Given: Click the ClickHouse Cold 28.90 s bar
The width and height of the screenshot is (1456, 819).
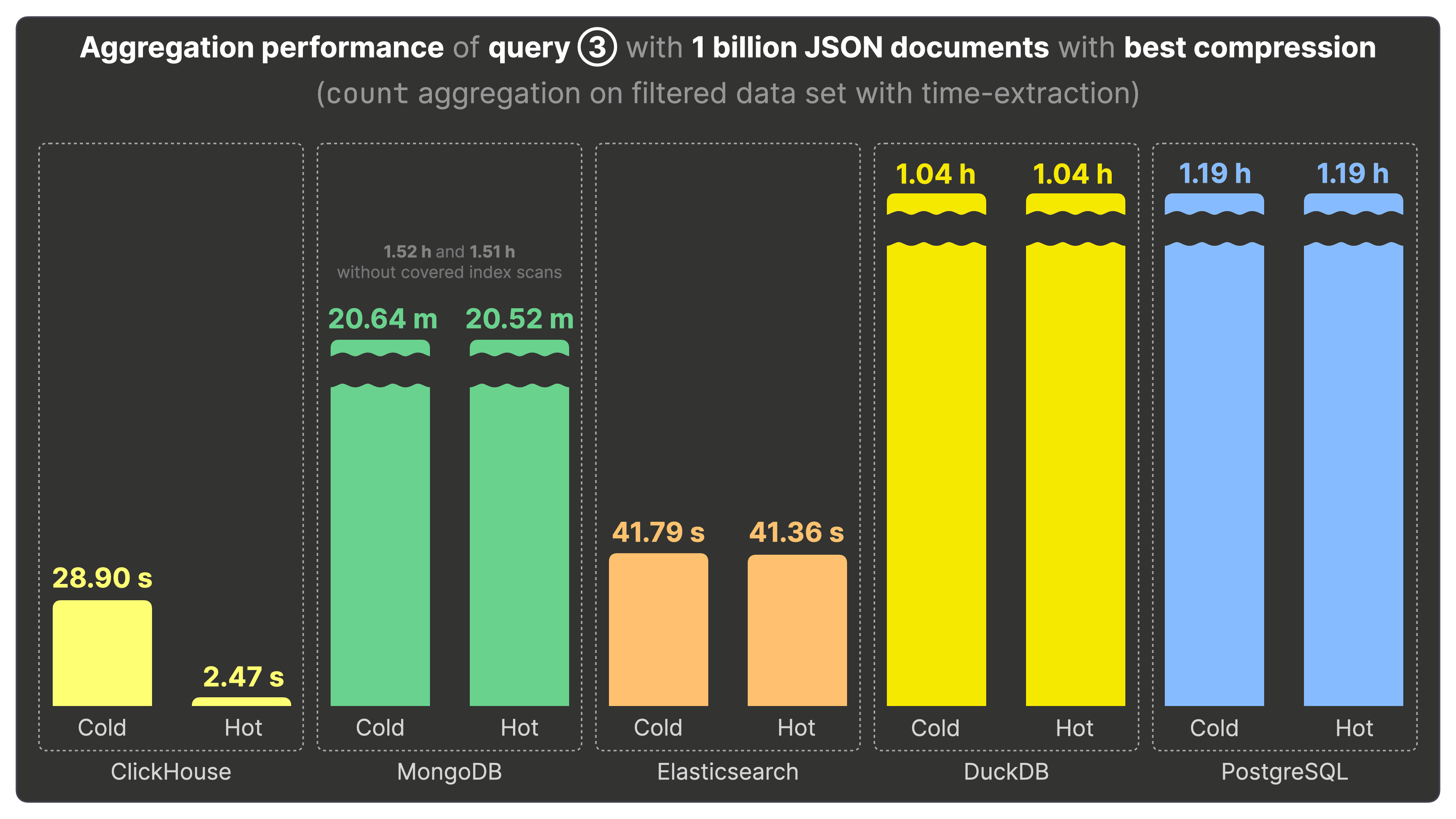Looking at the screenshot, I should pos(102,653).
